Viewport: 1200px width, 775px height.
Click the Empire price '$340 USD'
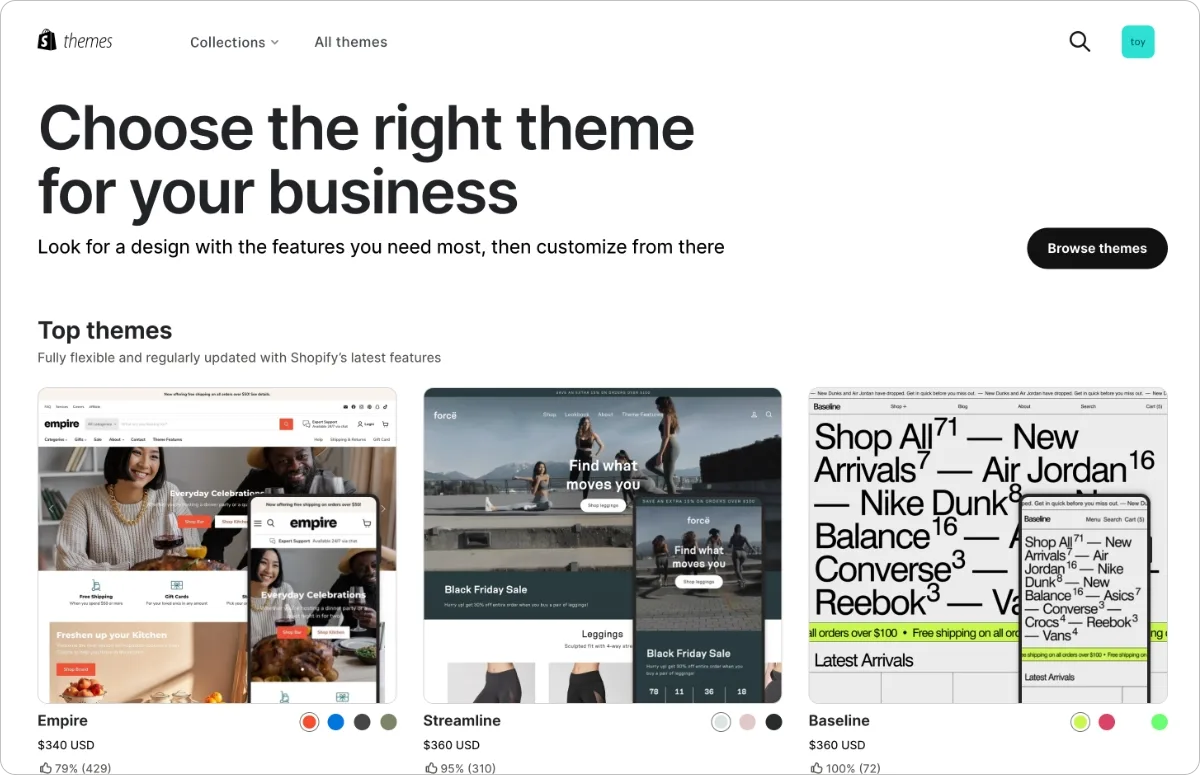66,745
